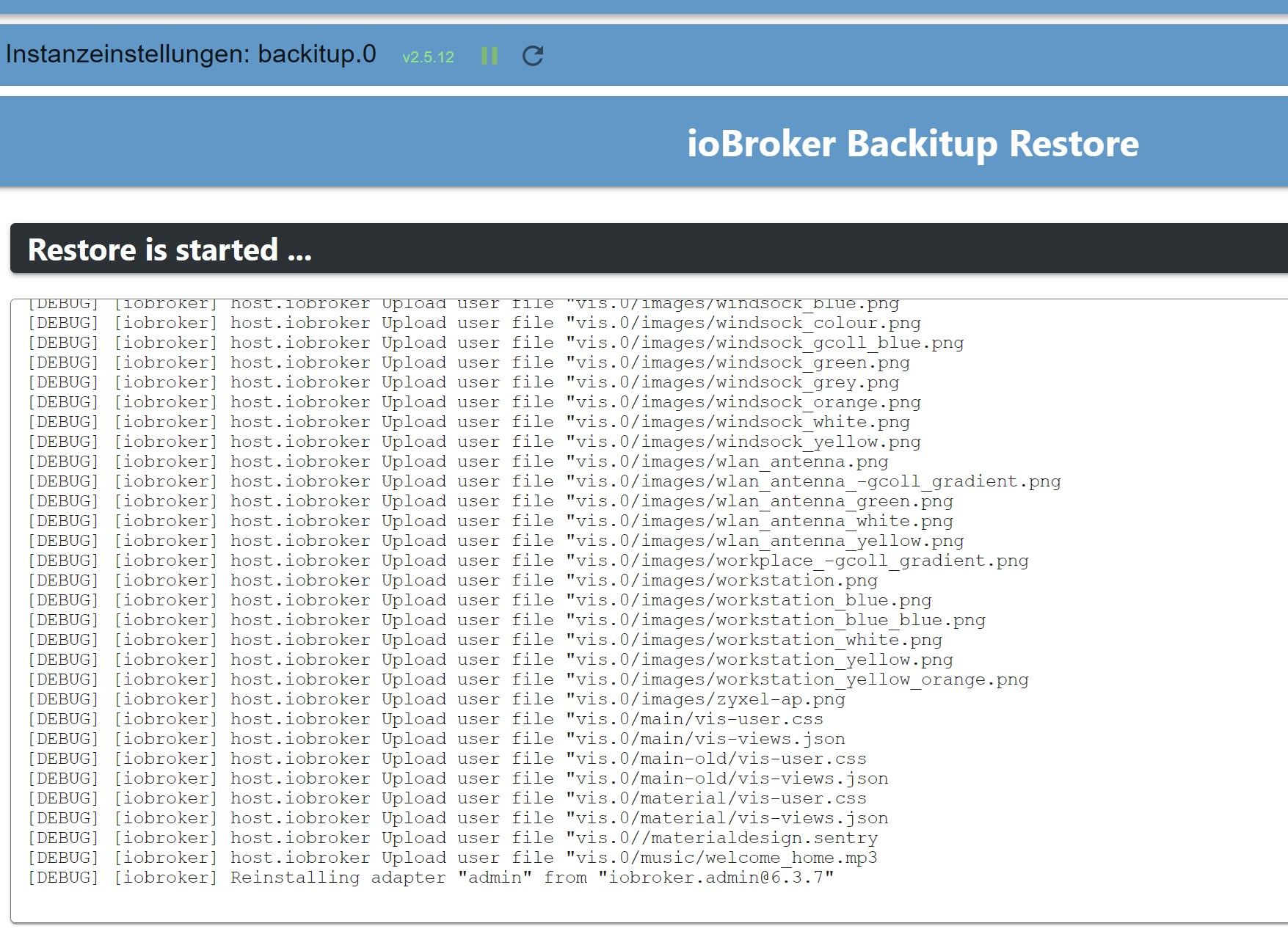
Task: Click the reload instance icon
Action: coord(533,56)
